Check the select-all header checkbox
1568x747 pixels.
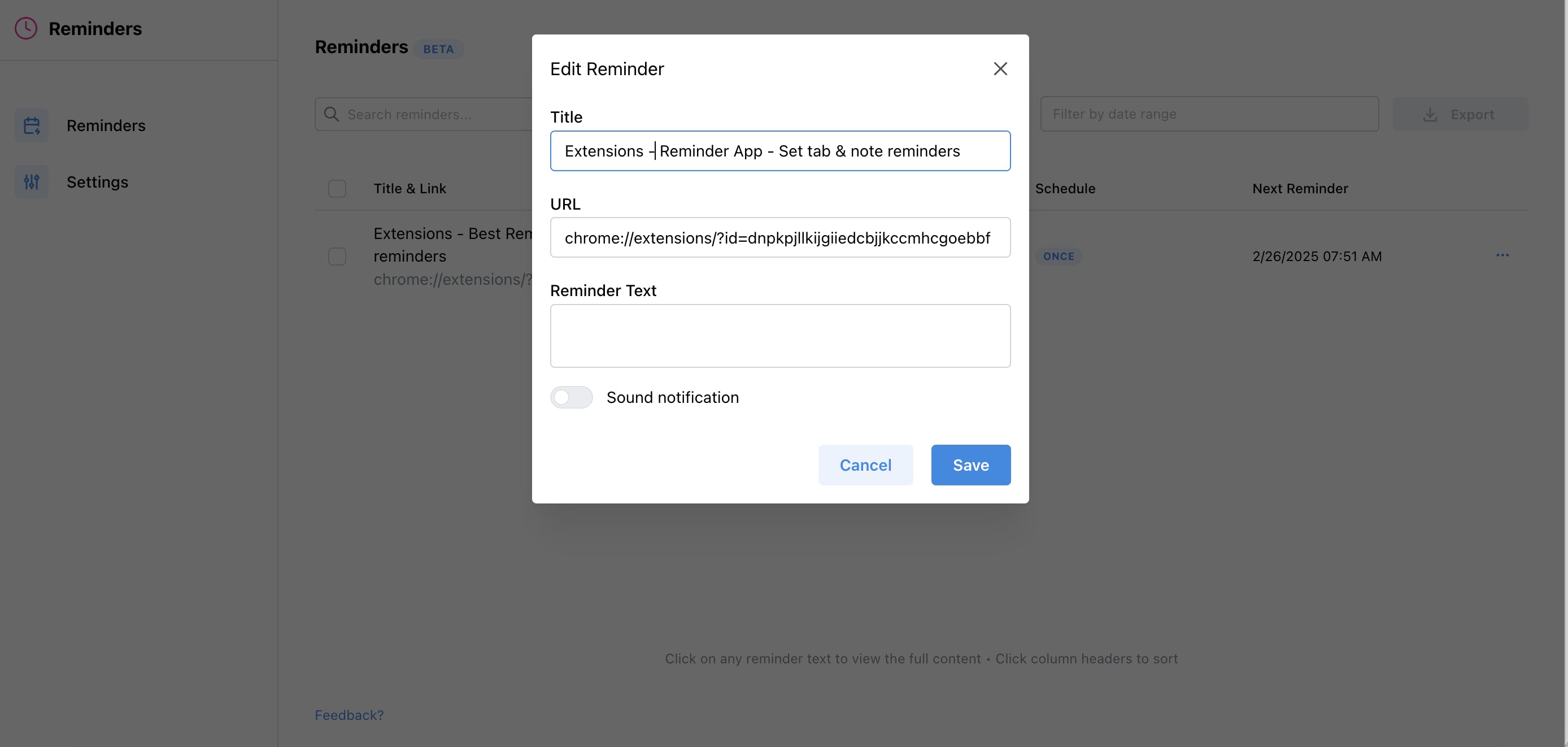tap(337, 189)
